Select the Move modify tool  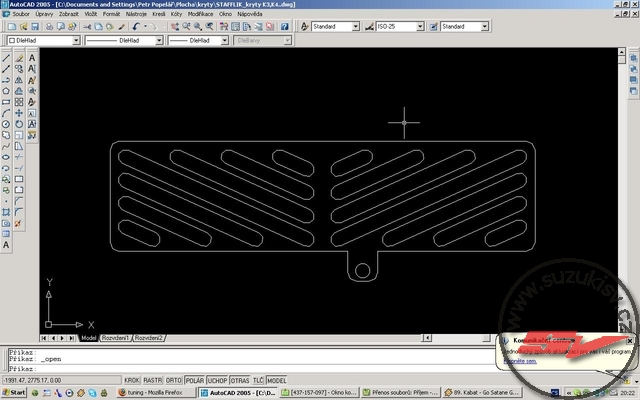(x=19, y=113)
